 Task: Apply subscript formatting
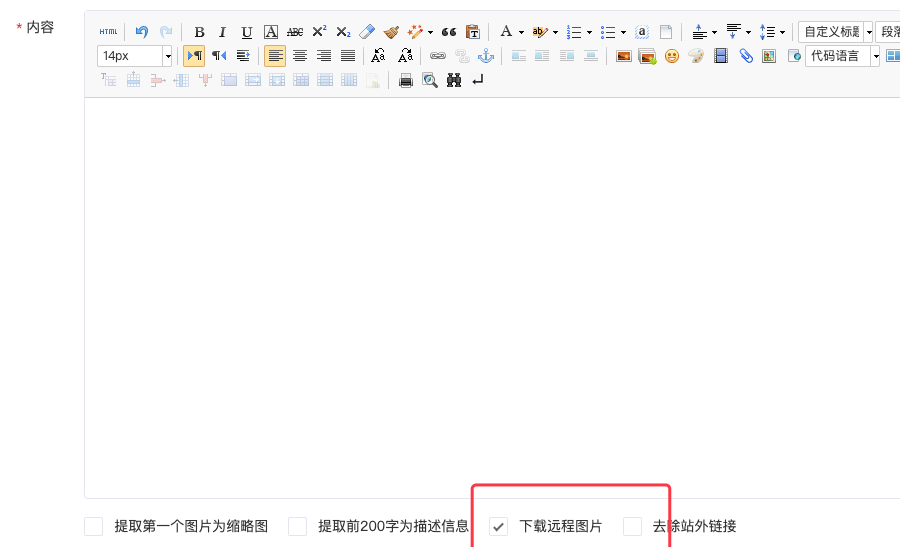pyautogui.click(x=343, y=32)
